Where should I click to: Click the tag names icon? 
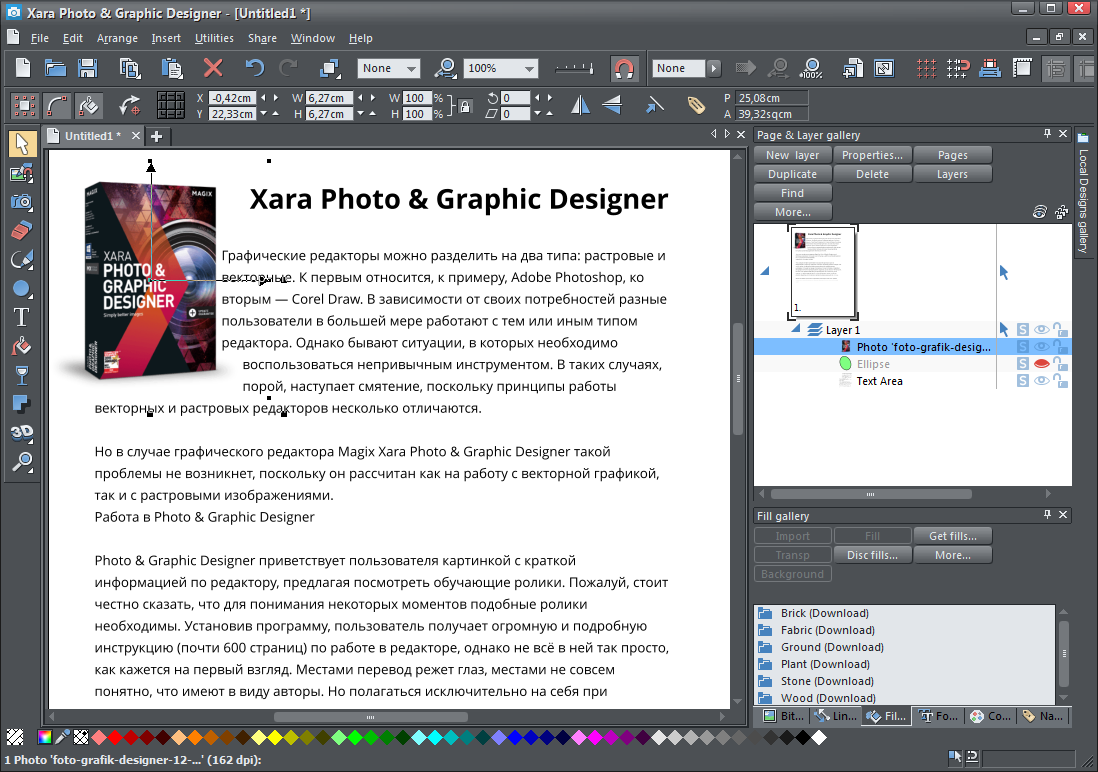pos(695,105)
